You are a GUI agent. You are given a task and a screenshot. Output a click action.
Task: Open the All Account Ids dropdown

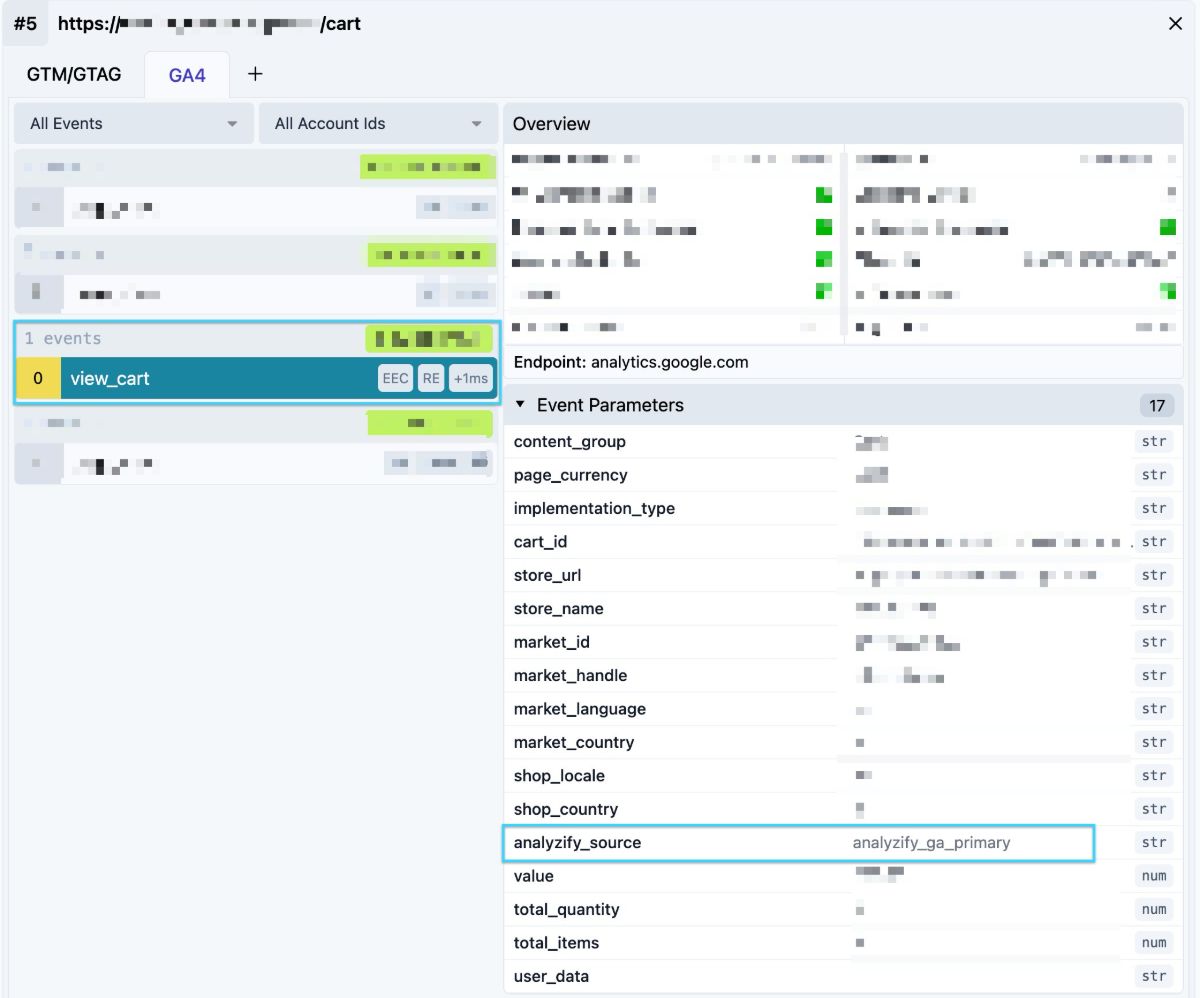[x=378, y=124]
